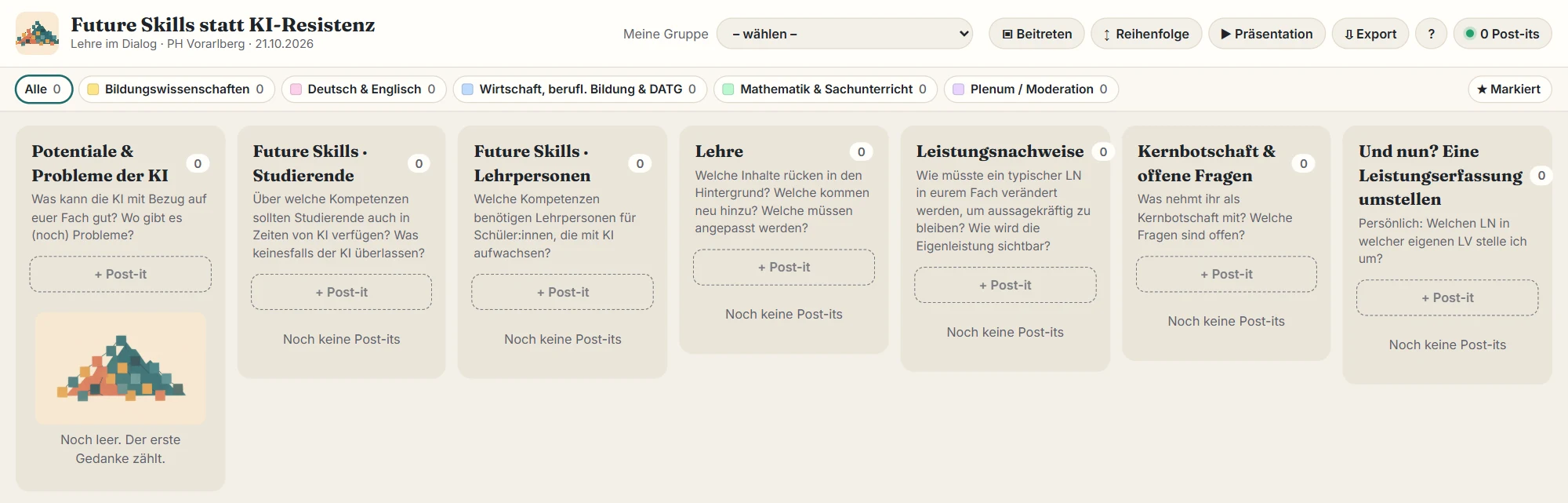Viewport: 1568px width, 503px height.
Task: Click the Beitreten button
Action: tap(1036, 34)
